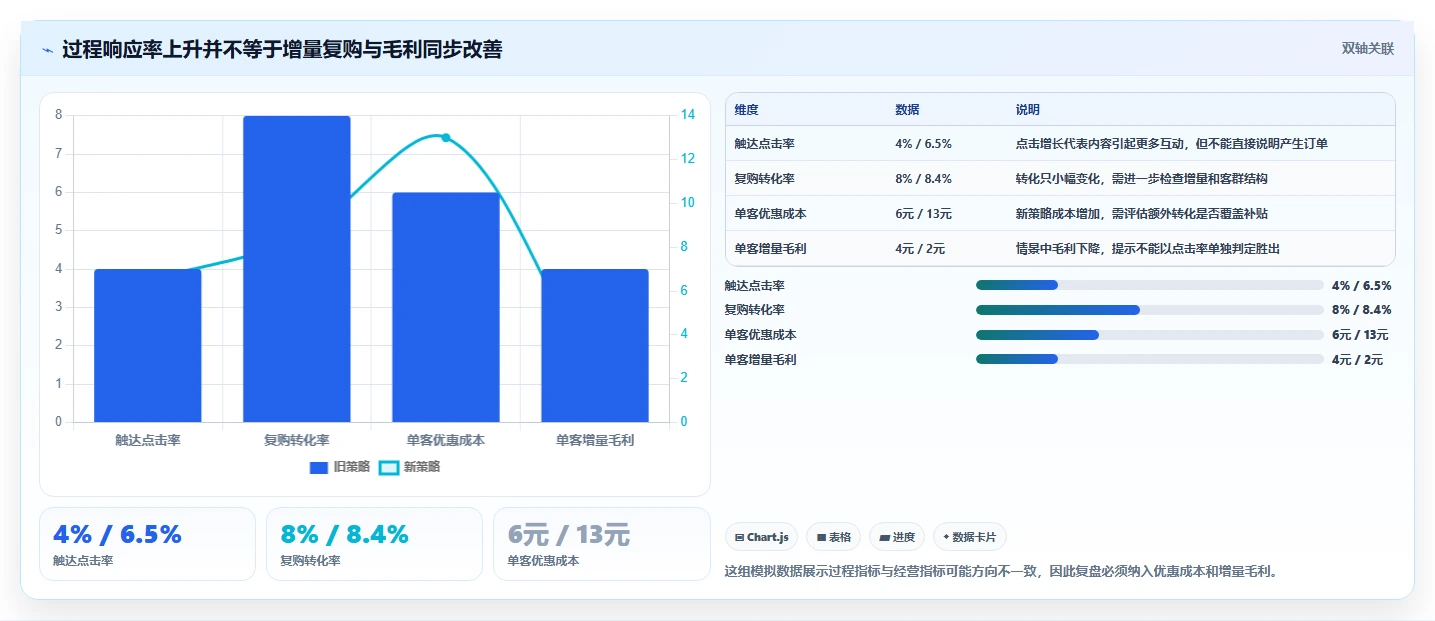Click the 单客优惠成本 progress bar
The width and height of the screenshot is (1435, 621).
click(1150, 334)
